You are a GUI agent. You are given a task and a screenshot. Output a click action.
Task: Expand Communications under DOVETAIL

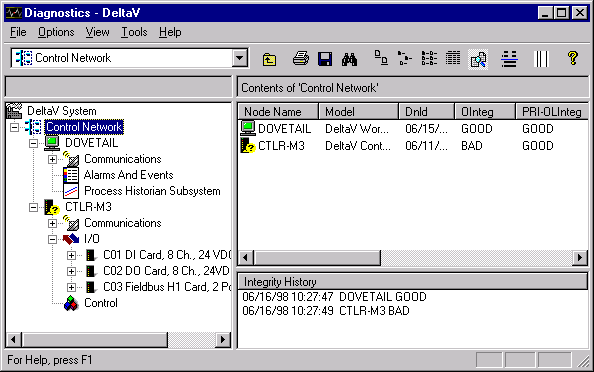(x=52, y=159)
